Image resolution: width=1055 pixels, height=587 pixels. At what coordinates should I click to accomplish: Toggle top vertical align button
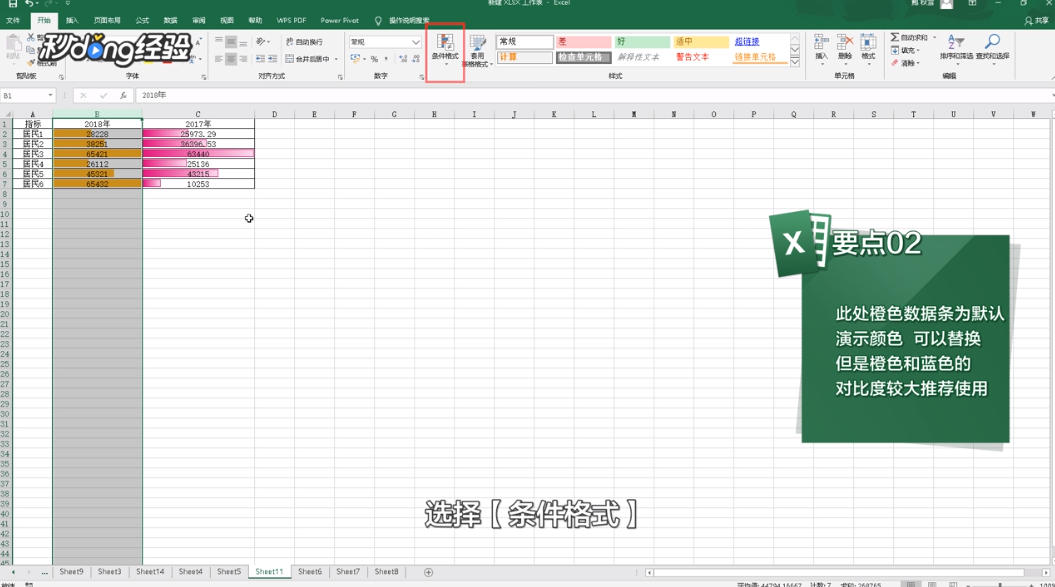point(219,42)
